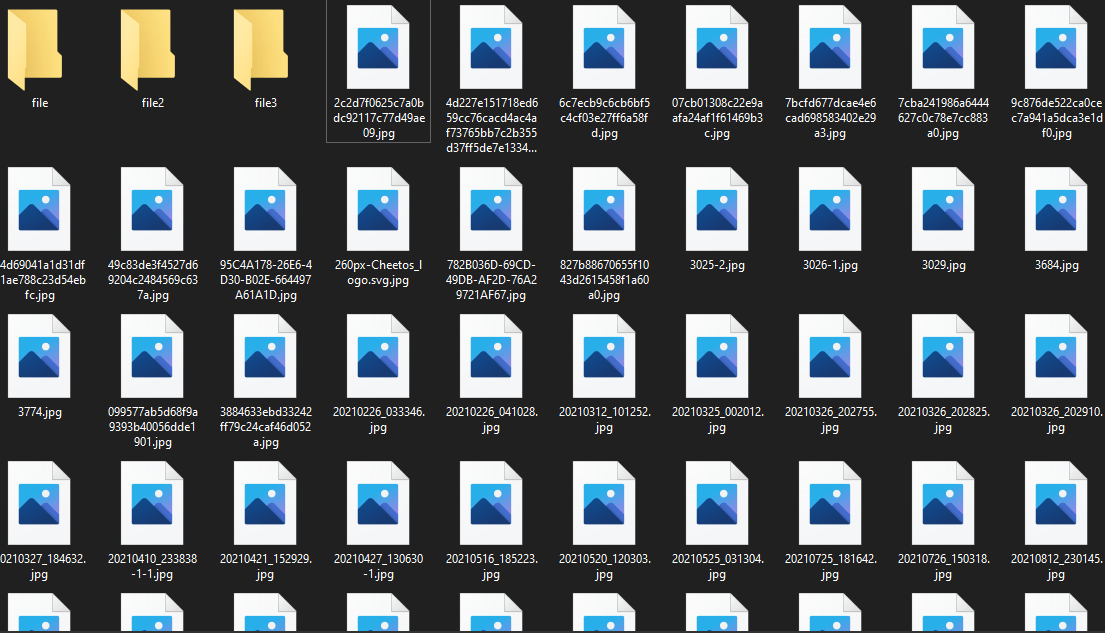Select the 3026-1.jpg file icon
The width and height of the screenshot is (1105, 633).
coord(830,209)
